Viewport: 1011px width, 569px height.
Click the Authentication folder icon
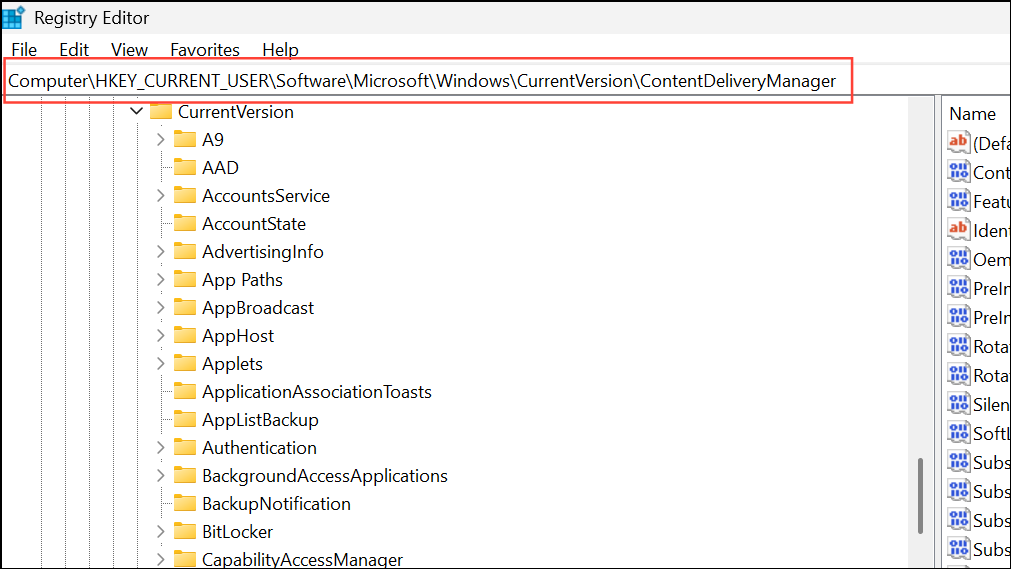click(185, 448)
